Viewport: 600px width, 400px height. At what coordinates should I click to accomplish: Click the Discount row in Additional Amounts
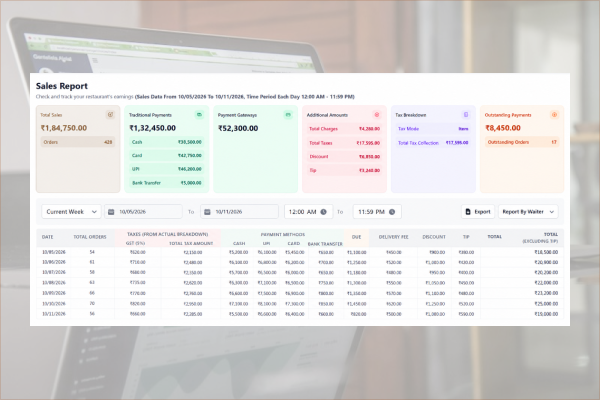pos(344,157)
